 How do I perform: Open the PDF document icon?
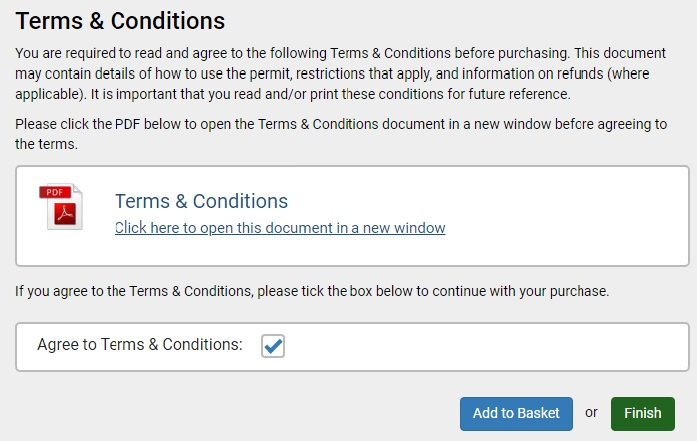click(61, 208)
